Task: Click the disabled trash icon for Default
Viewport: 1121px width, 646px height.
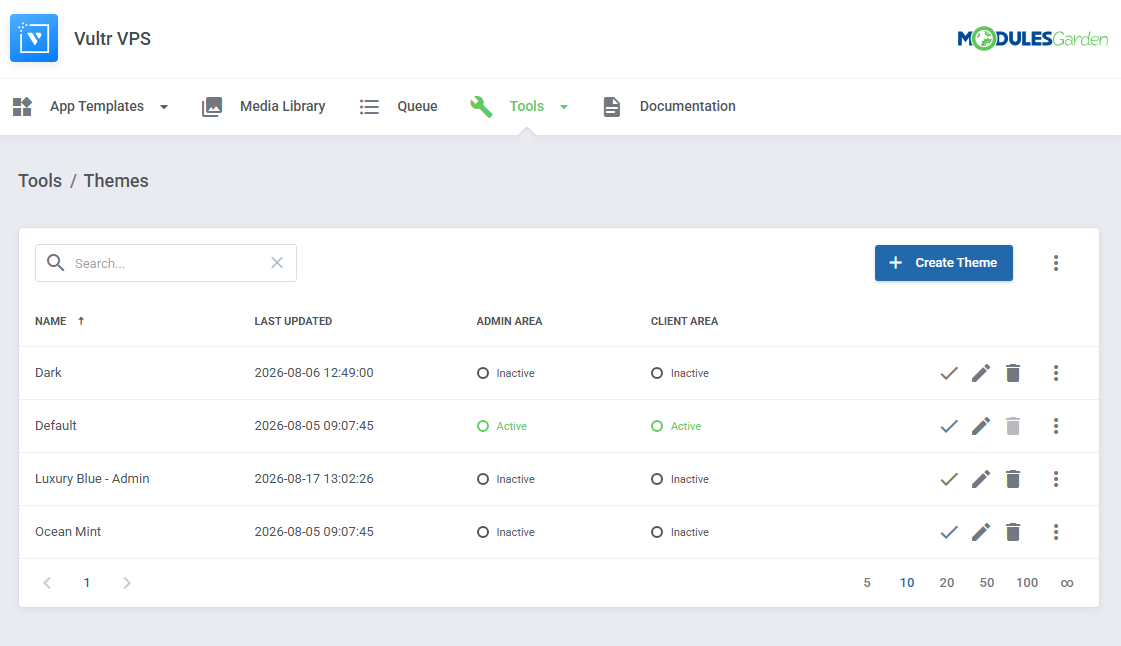Action: point(1013,426)
